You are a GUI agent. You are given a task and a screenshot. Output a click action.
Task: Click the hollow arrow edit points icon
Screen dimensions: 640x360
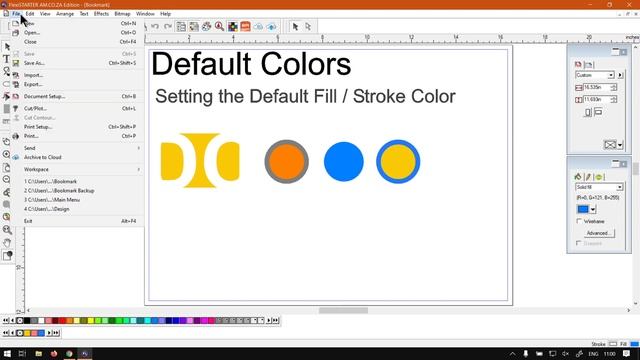[x=308, y=27]
